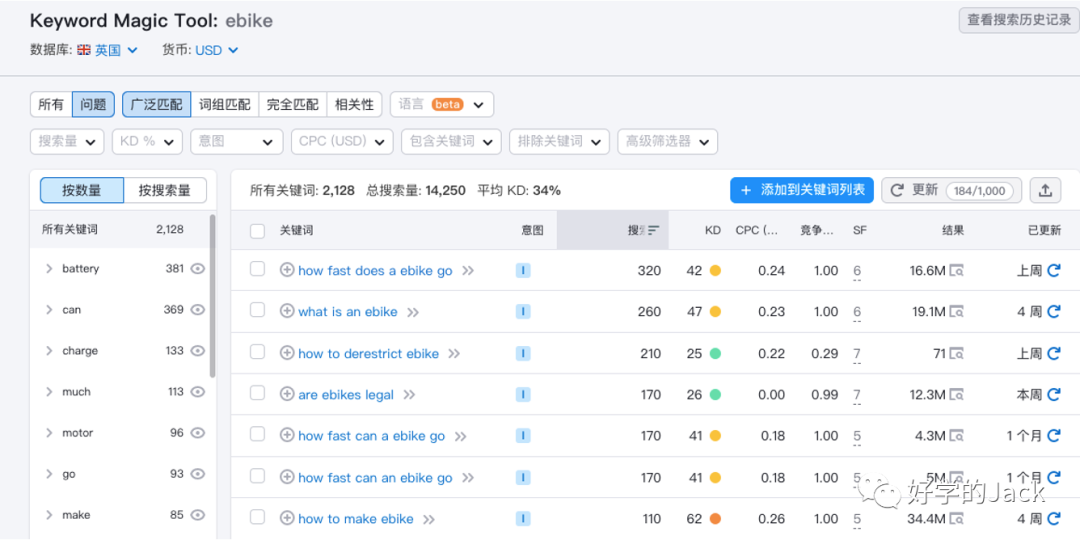Click the left group list scrollbar

213,296
